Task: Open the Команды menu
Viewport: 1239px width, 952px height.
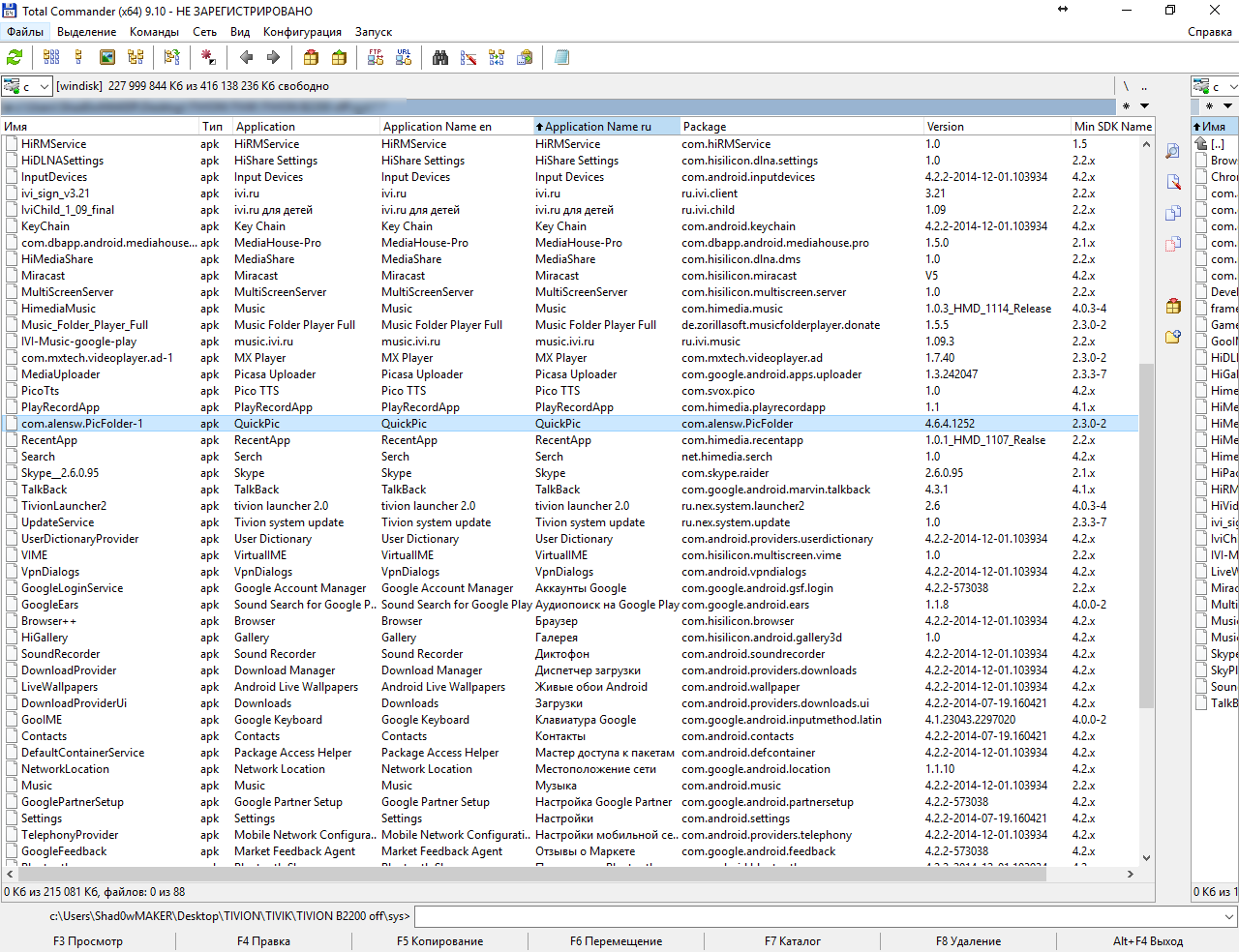Action: 154,32
